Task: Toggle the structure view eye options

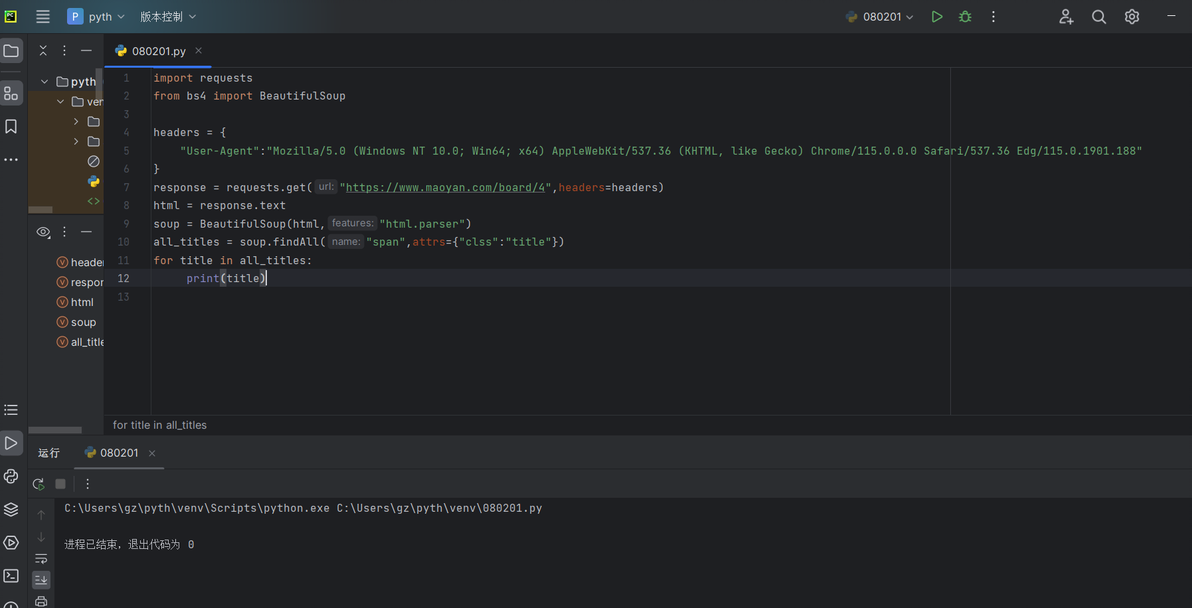Action: [43, 232]
